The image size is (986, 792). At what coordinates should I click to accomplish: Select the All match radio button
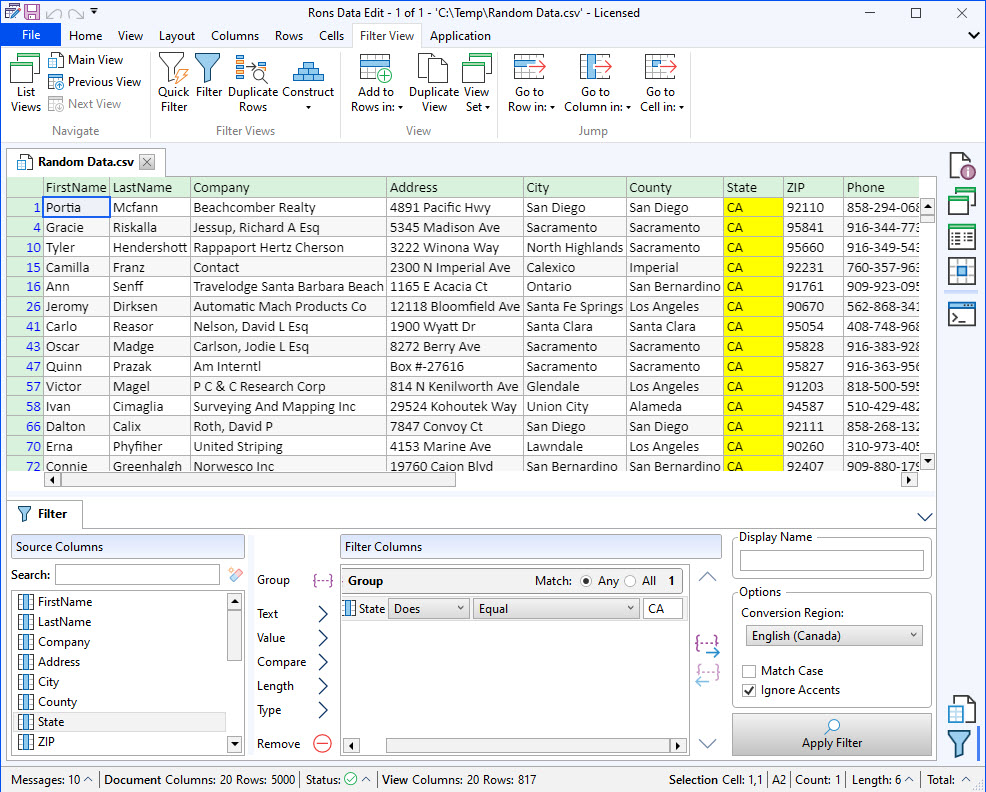point(630,581)
